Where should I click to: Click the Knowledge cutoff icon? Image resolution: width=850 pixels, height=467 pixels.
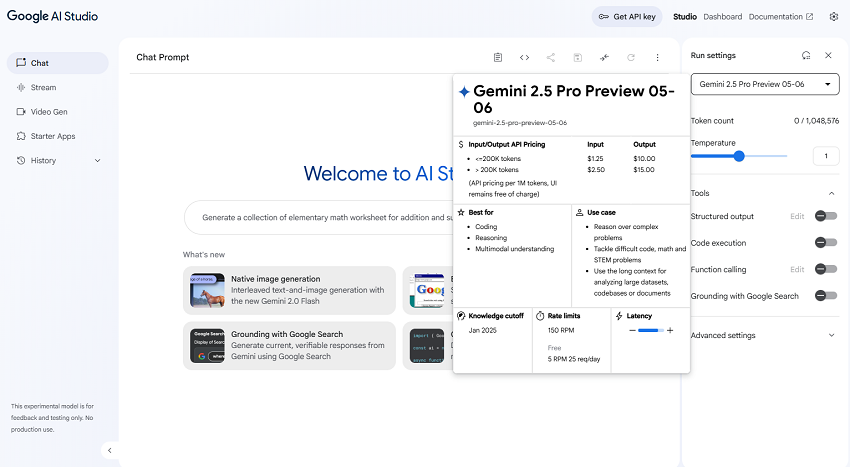pyautogui.click(x=461, y=316)
